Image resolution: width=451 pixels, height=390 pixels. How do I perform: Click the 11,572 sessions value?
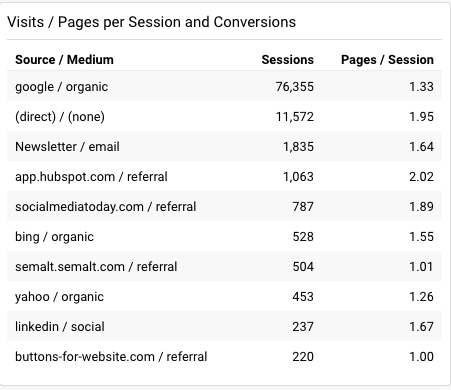295,117
